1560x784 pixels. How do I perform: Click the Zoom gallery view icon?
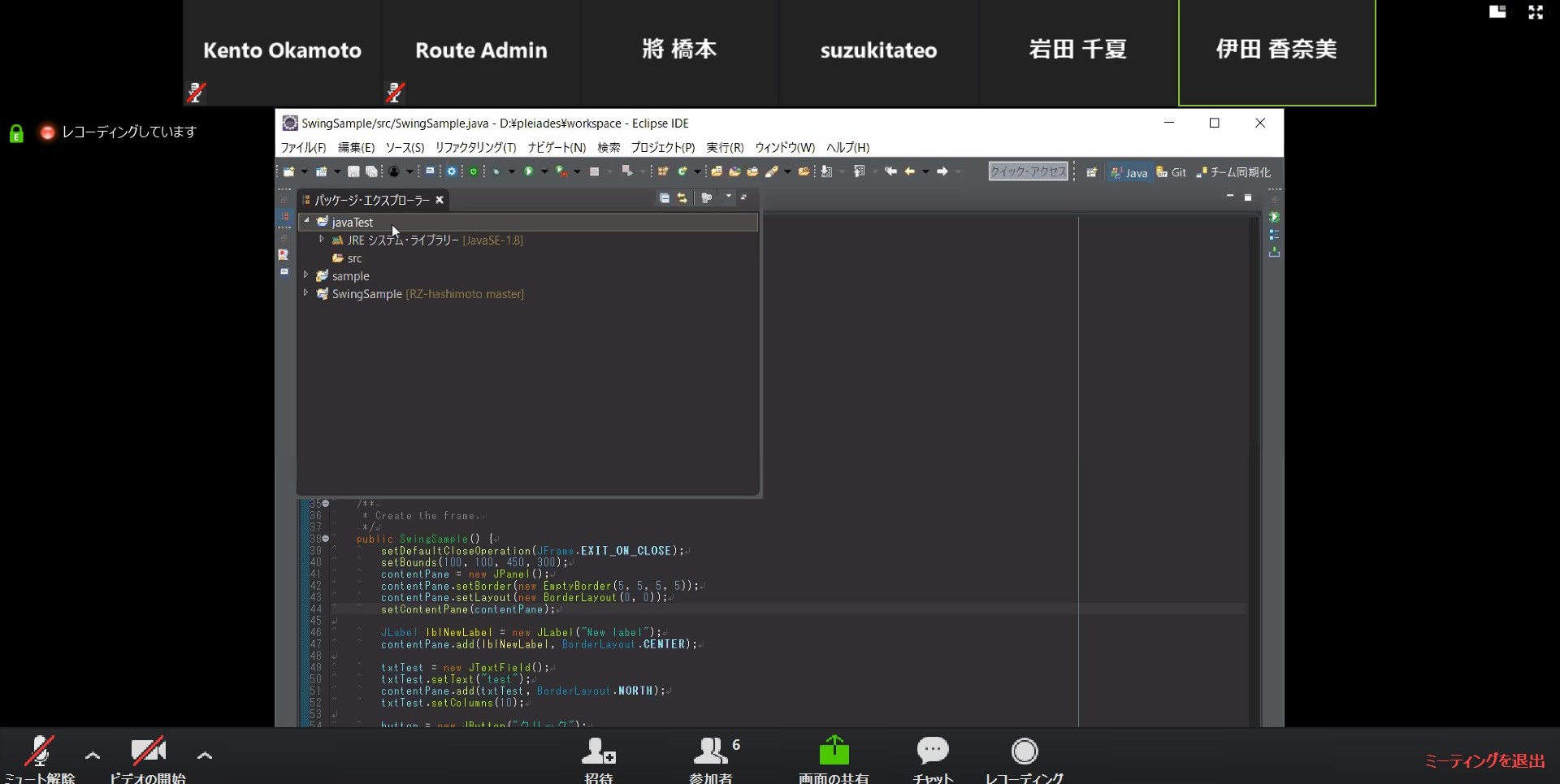1497,12
